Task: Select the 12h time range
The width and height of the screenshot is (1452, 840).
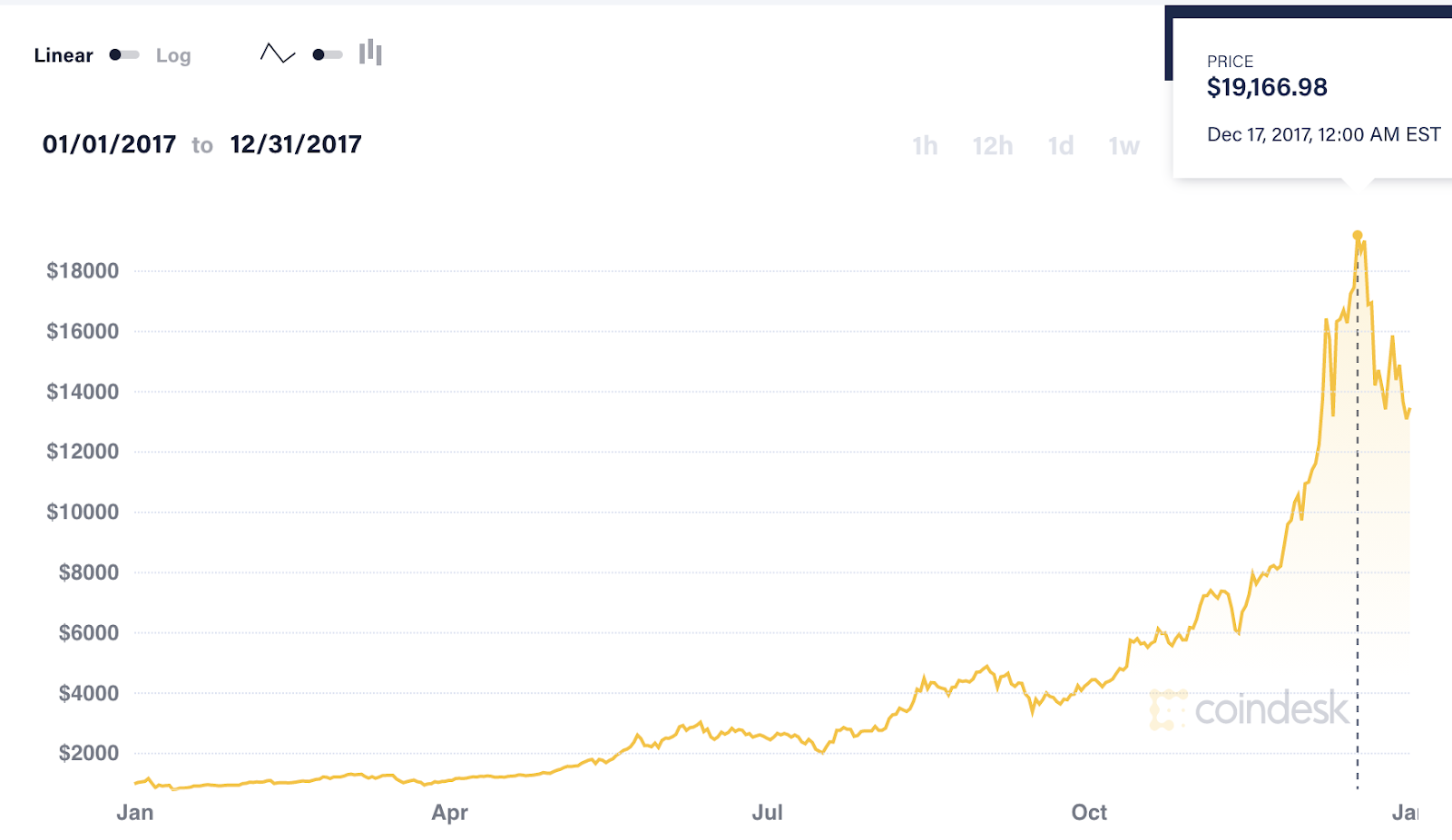Action: click(993, 145)
